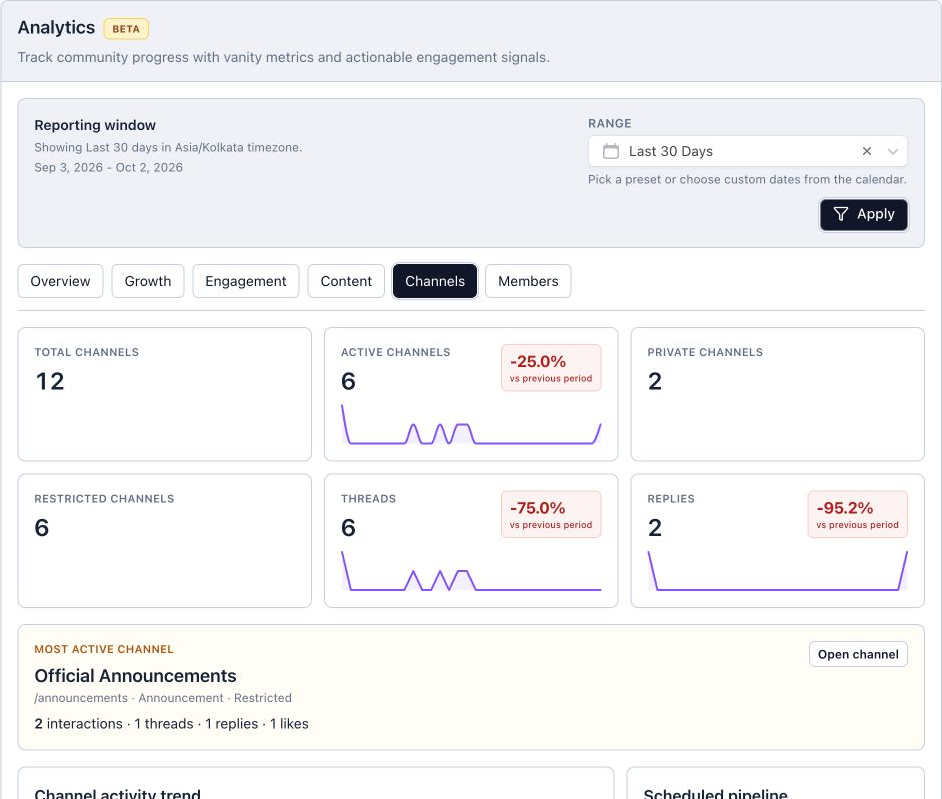Click the Analytics page title
The width and height of the screenshot is (942, 799).
tap(56, 28)
